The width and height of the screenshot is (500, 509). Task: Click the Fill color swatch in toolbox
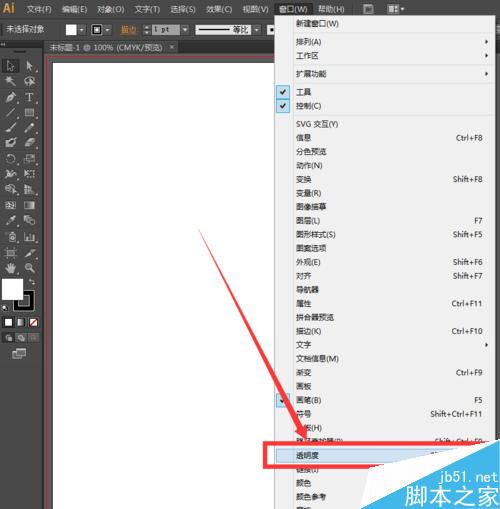click(12, 289)
